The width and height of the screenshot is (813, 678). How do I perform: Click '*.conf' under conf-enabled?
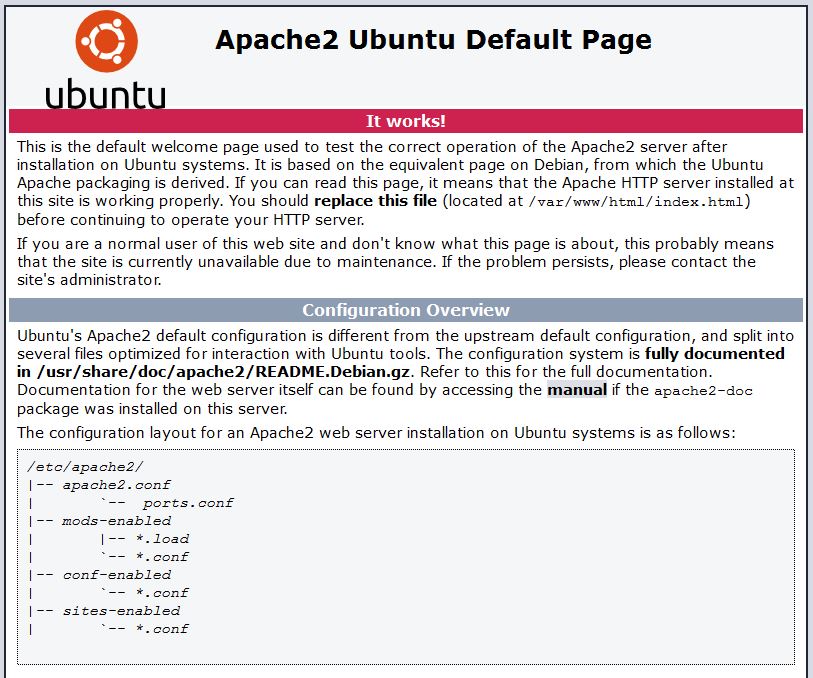[162, 592]
